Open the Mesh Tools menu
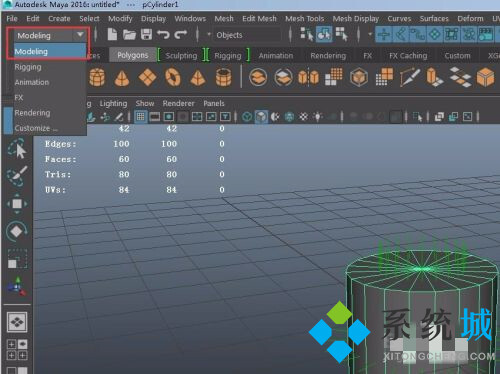The image size is (500, 374). tap(304, 19)
